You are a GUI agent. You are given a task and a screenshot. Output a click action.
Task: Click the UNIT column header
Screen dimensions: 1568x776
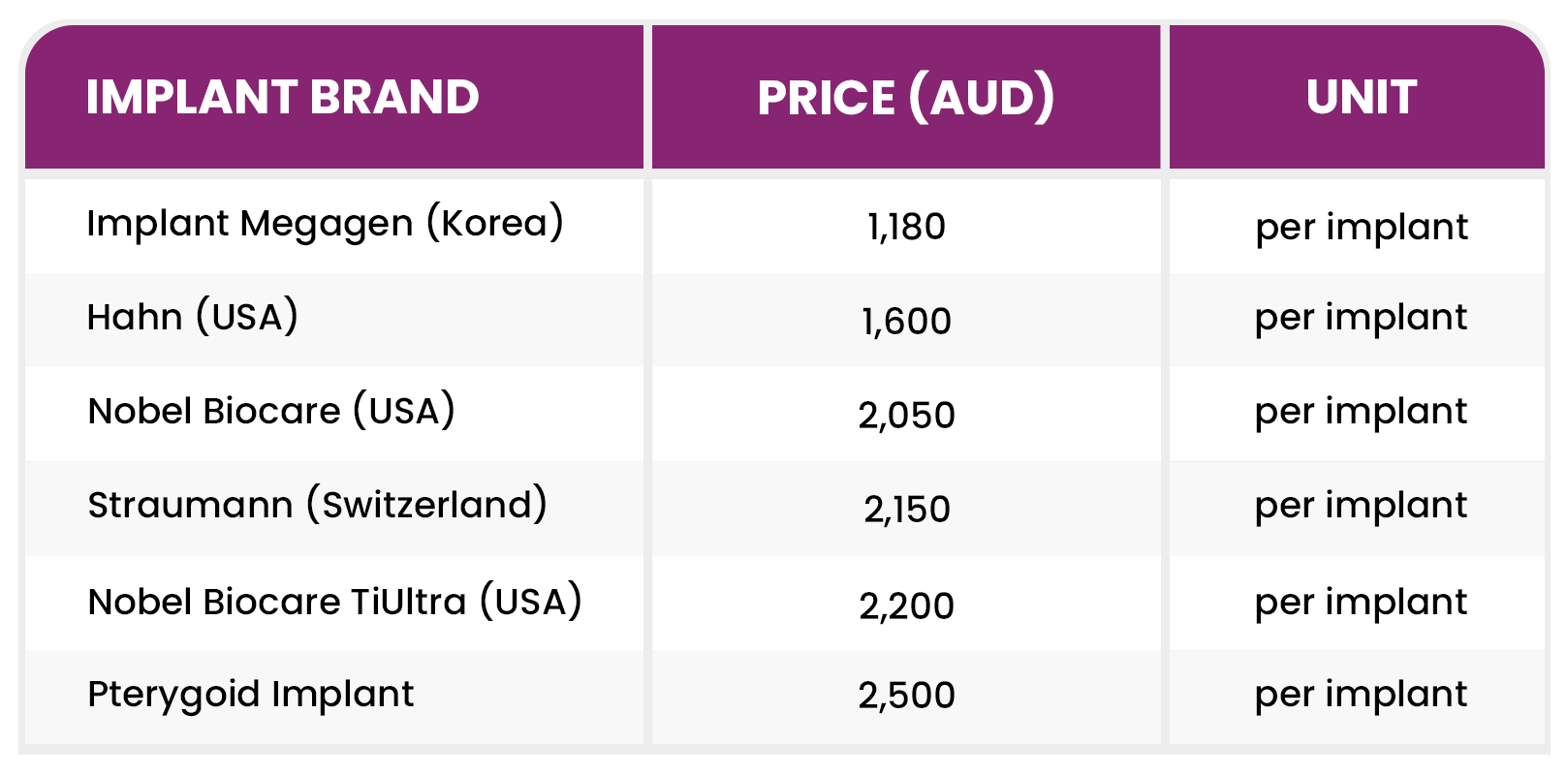1361,97
